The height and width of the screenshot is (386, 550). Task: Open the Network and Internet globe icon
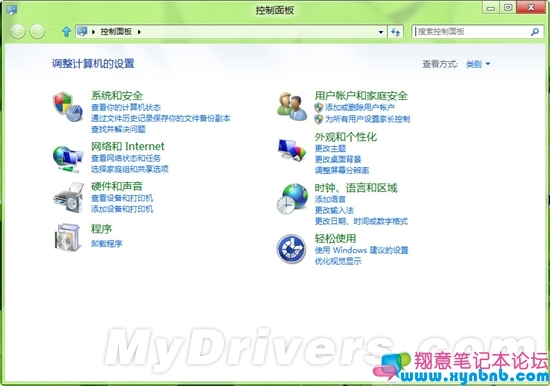(x=68, y=159)
